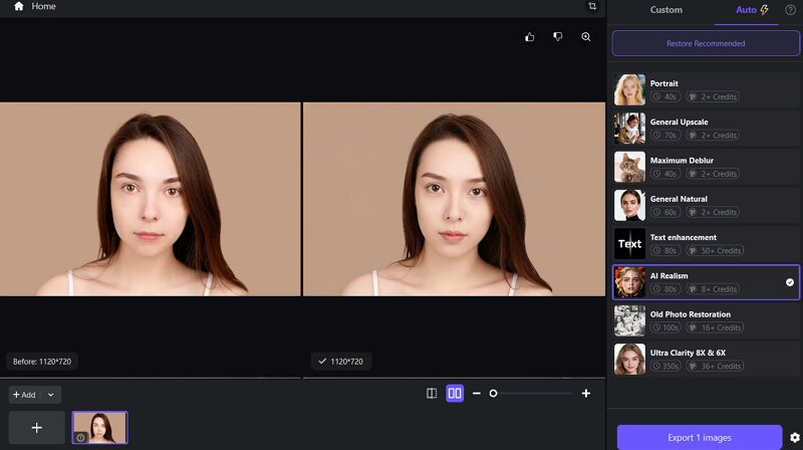Select the AI Realism model
The height and width of the screenshot is (450, 803).
tap(706, 282)
